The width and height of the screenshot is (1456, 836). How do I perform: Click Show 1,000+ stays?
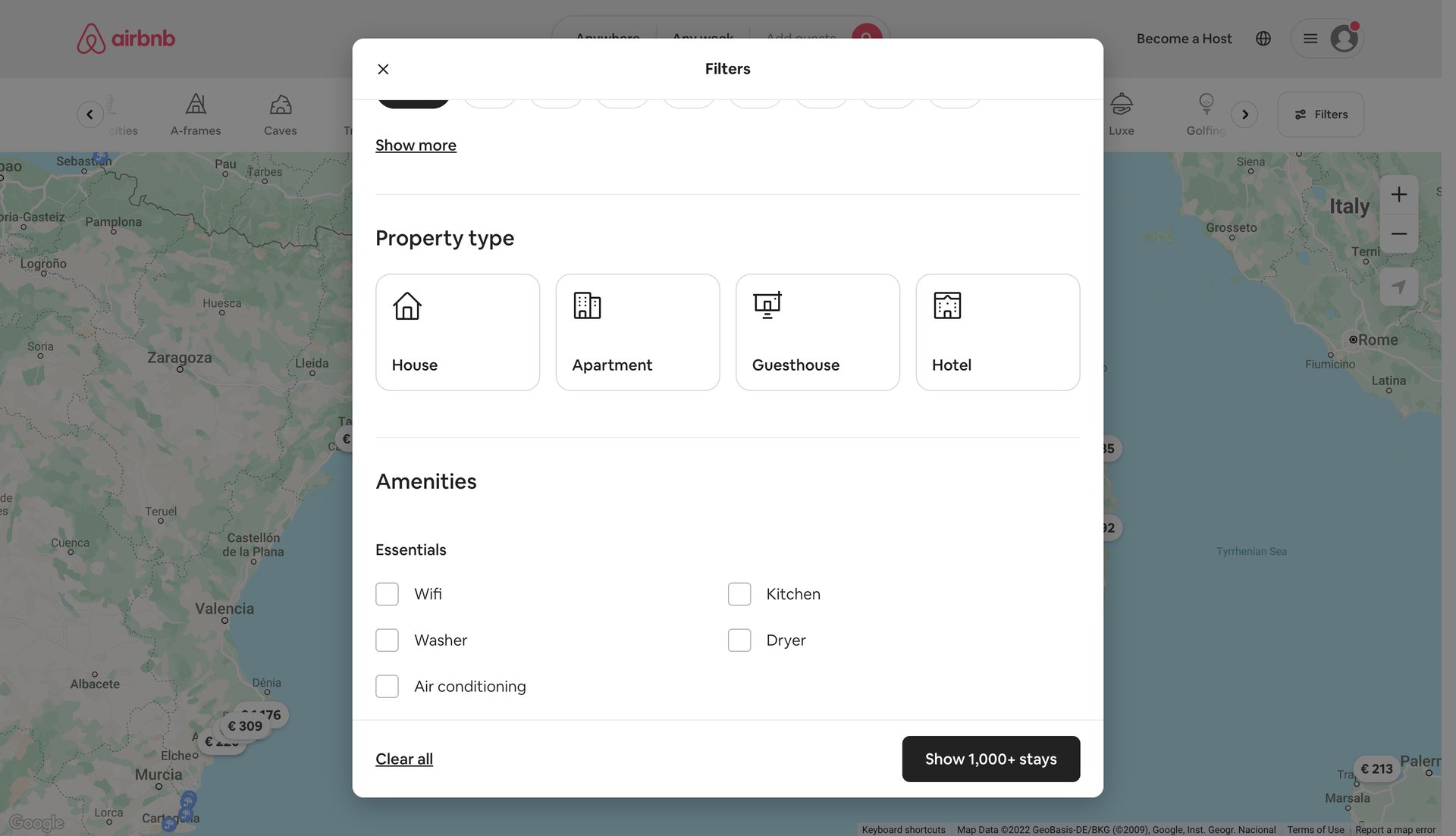coord(990,758)
